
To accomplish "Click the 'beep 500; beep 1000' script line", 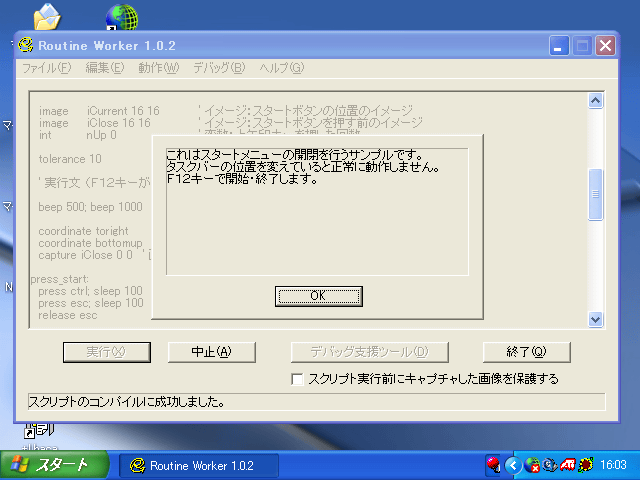I will (x=90, y=207).
